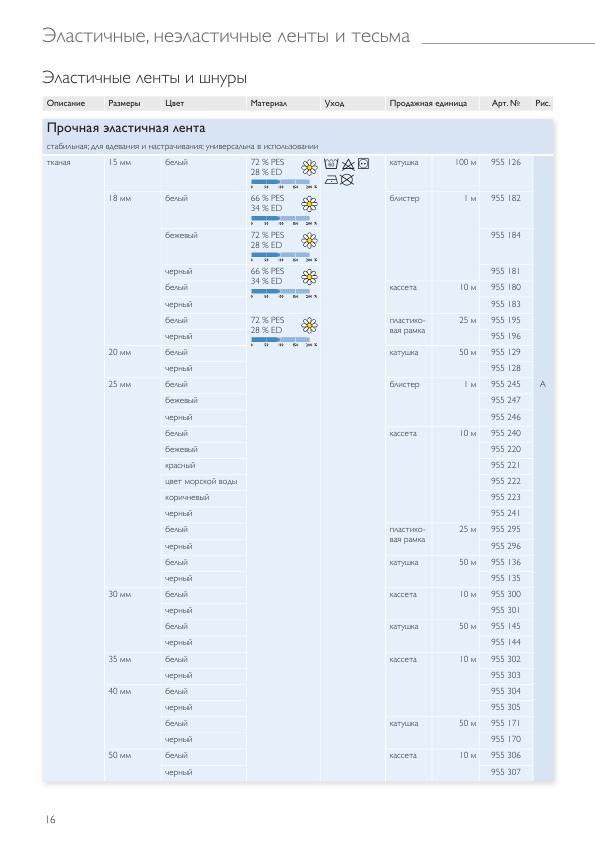Select the Продажная единица column header

pos(428,103)
